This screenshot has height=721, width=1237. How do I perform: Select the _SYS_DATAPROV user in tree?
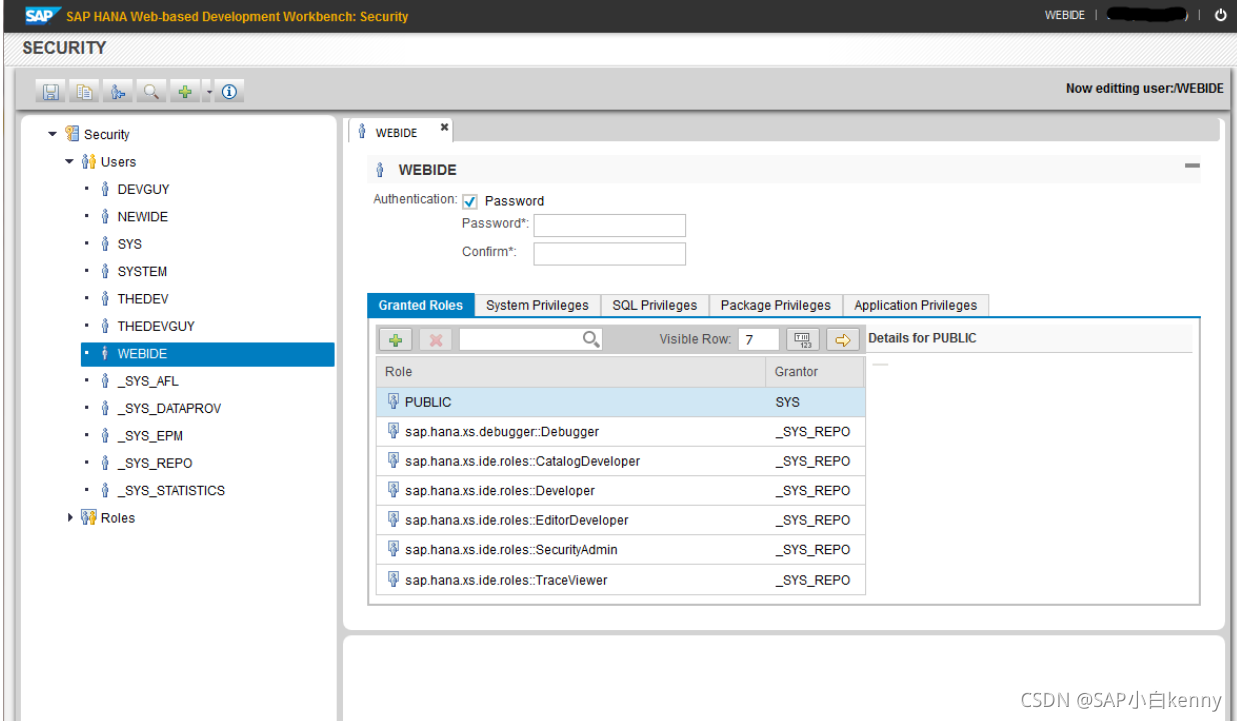pyautogui.click(x=169, y=409)
